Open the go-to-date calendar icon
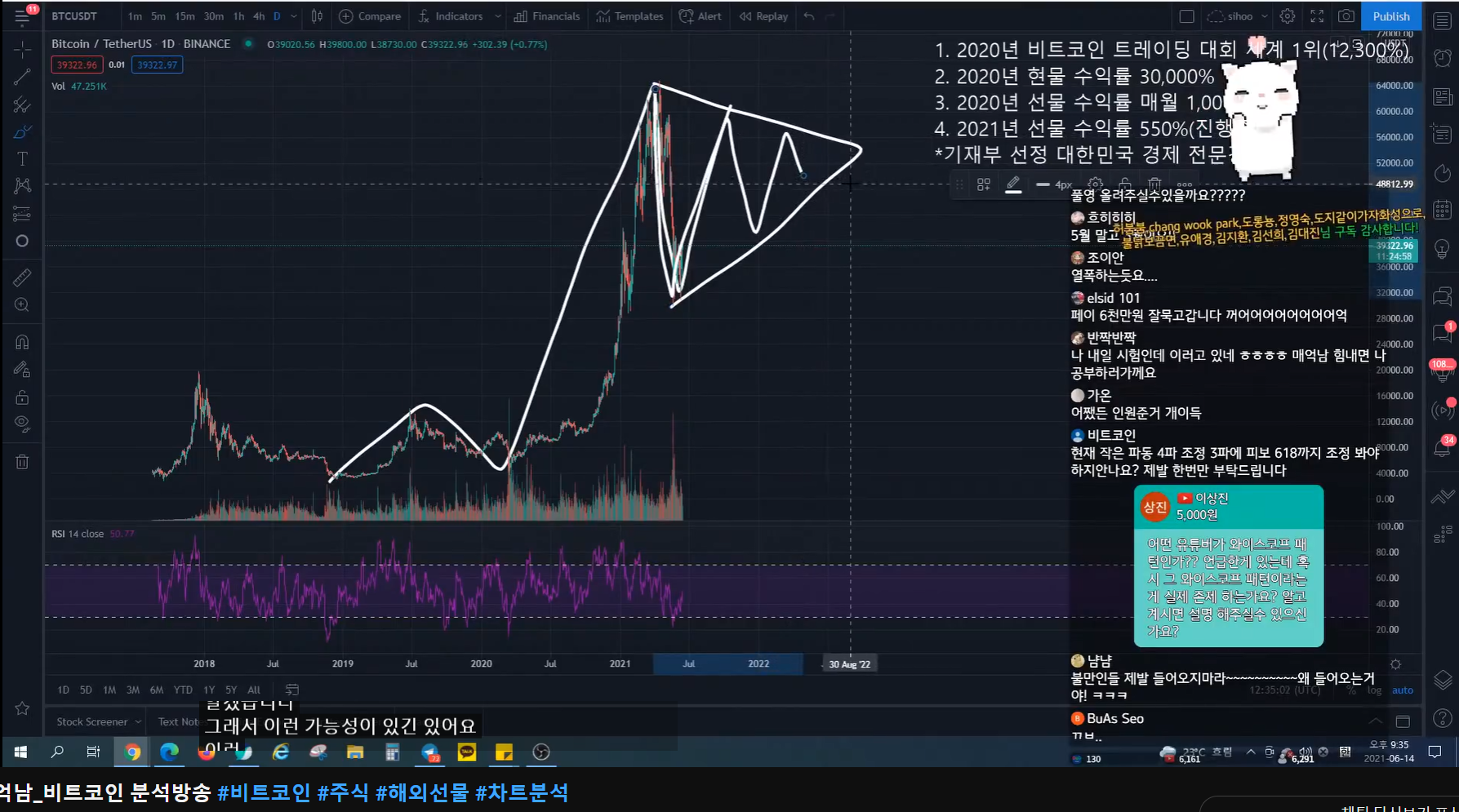 point(292,690)
